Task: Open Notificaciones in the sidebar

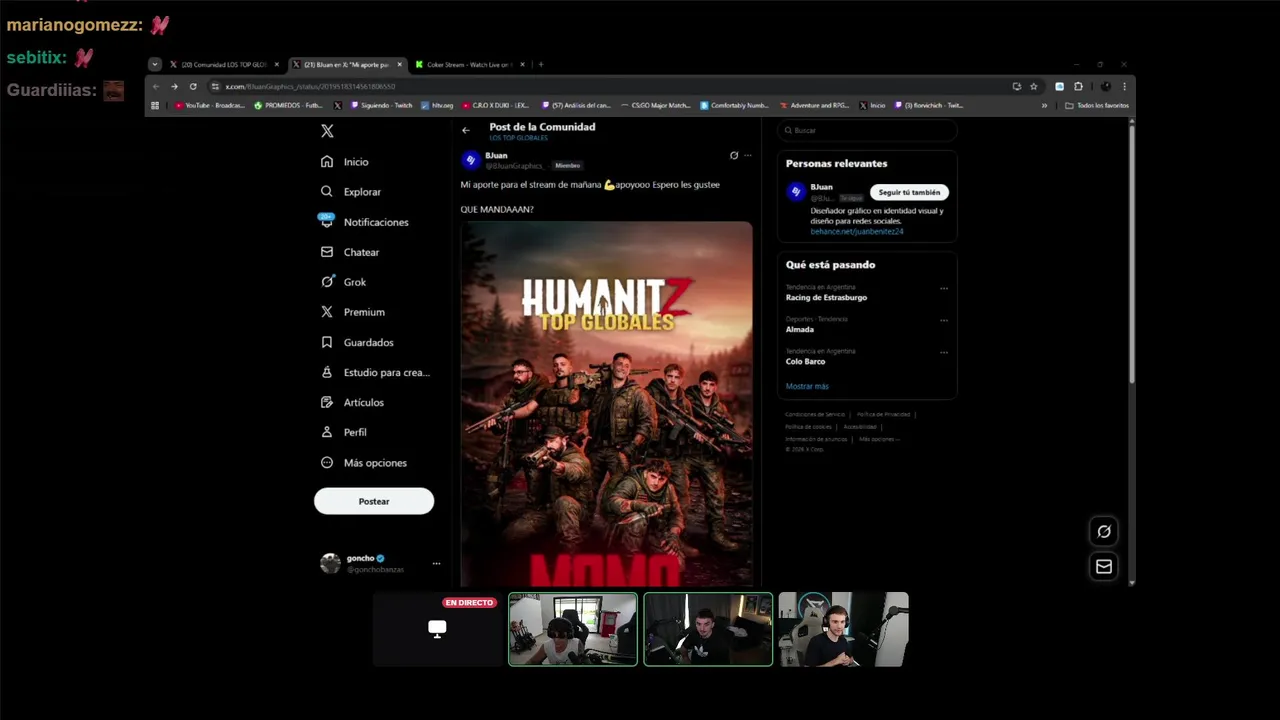Action: click(364, 222)
